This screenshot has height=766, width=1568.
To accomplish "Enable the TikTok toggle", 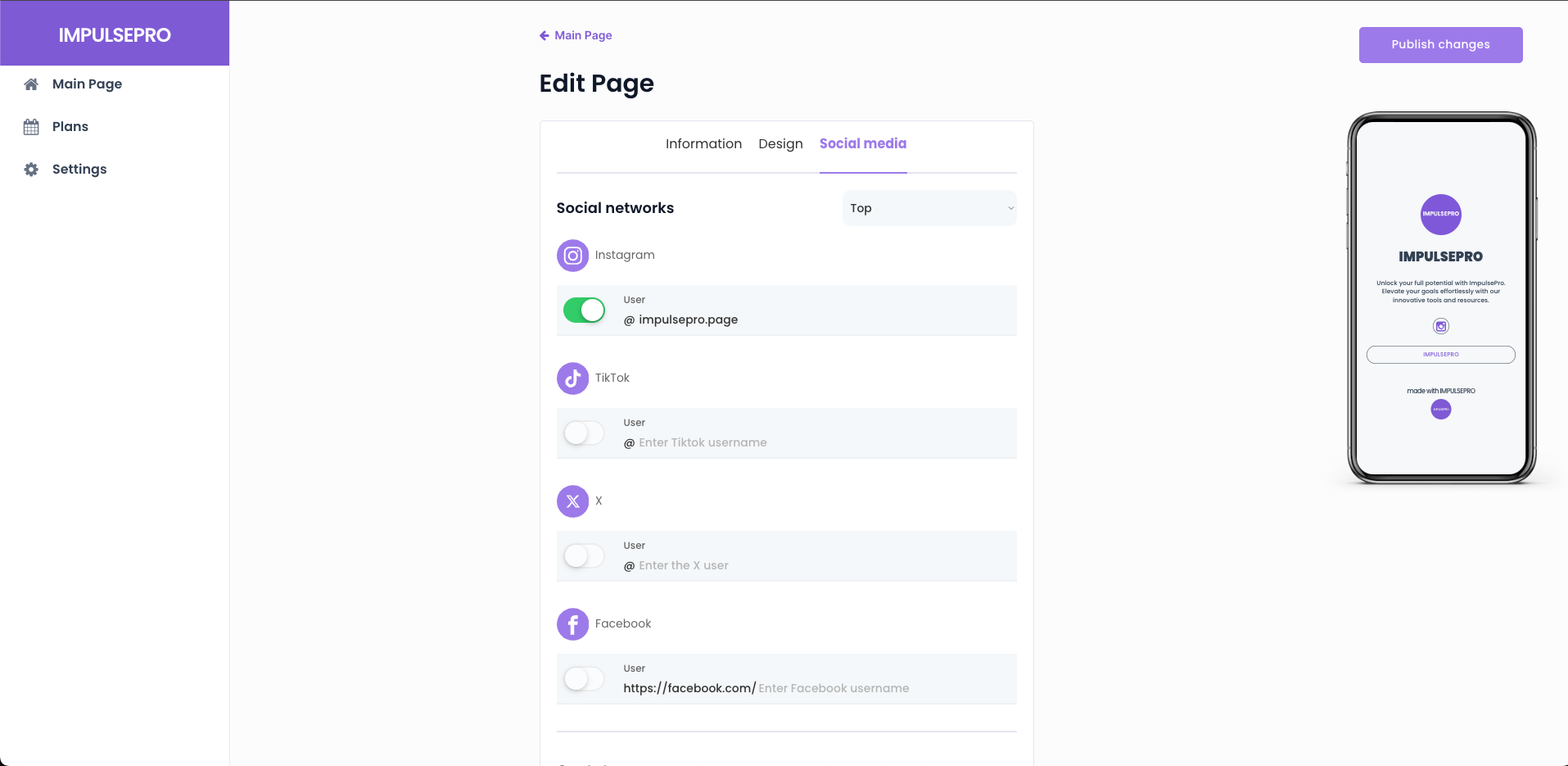I will pyautogui.click(x=585, y=433).
